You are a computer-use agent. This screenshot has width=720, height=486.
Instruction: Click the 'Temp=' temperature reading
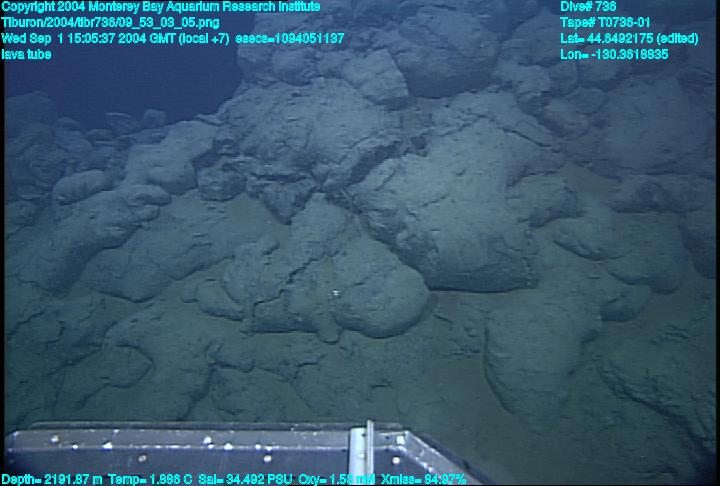150,480
